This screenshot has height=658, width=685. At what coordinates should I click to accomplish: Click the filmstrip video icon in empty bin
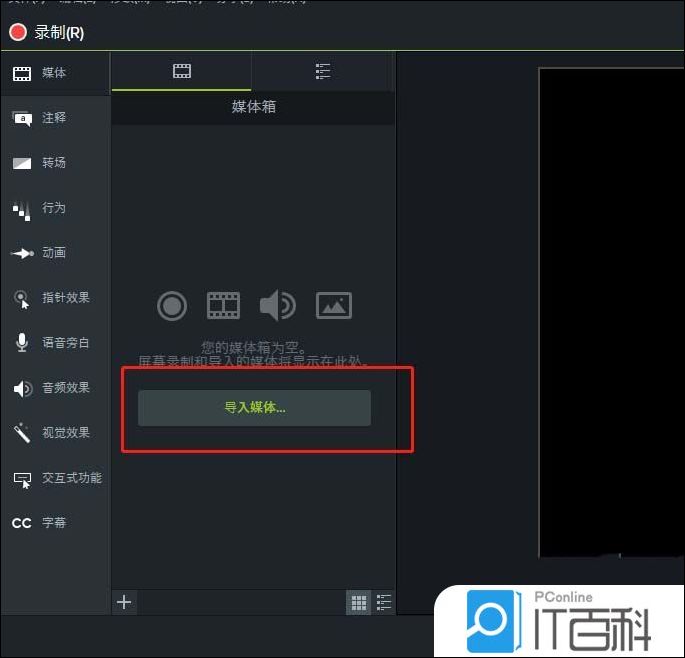(x=223, y=306)
